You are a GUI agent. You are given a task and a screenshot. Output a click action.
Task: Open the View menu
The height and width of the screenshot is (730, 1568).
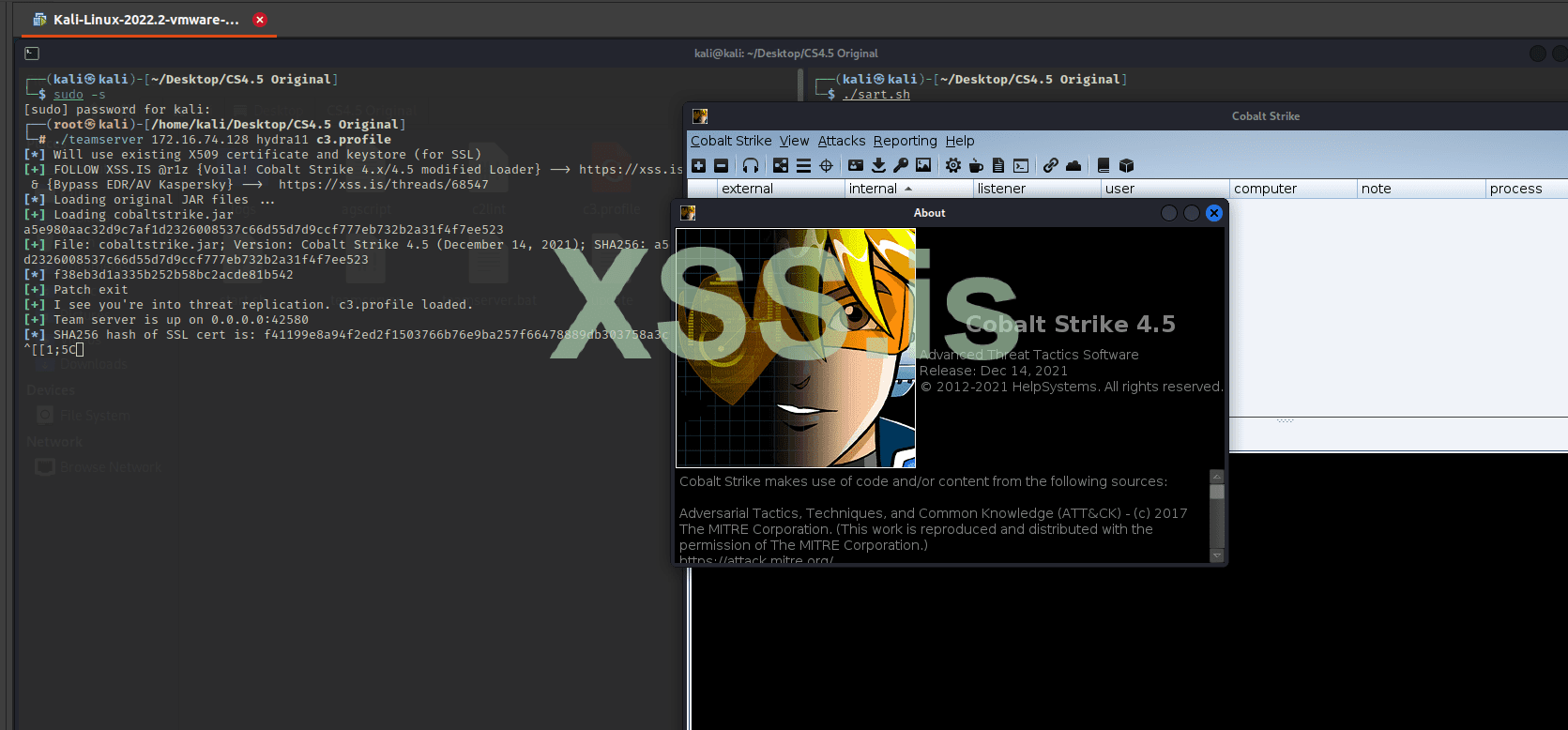794,141
